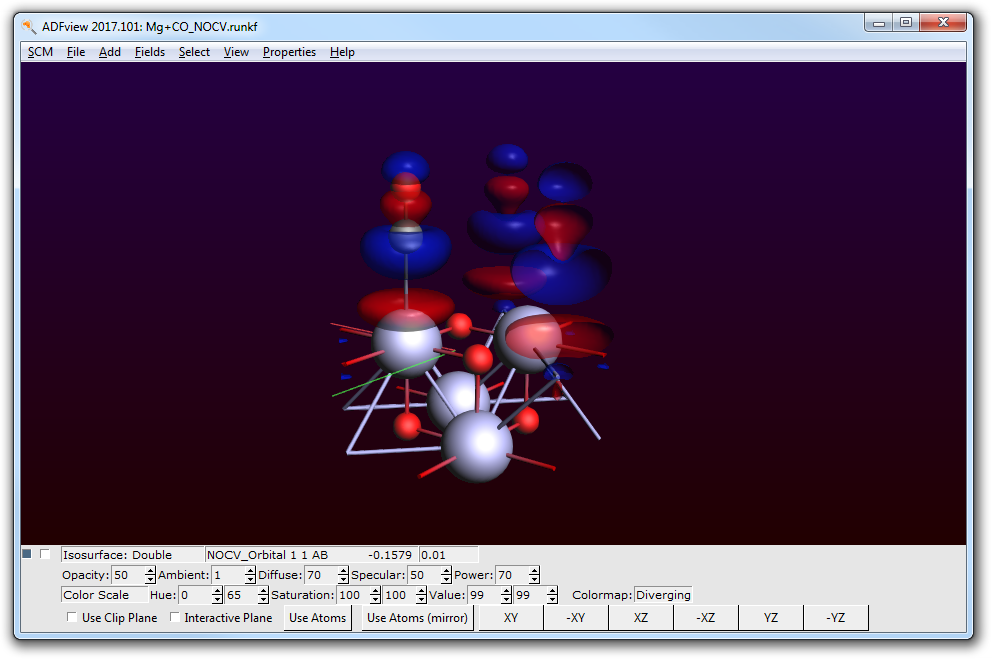Click the second Hue spinner arrows next to 65

pos(263,594)
